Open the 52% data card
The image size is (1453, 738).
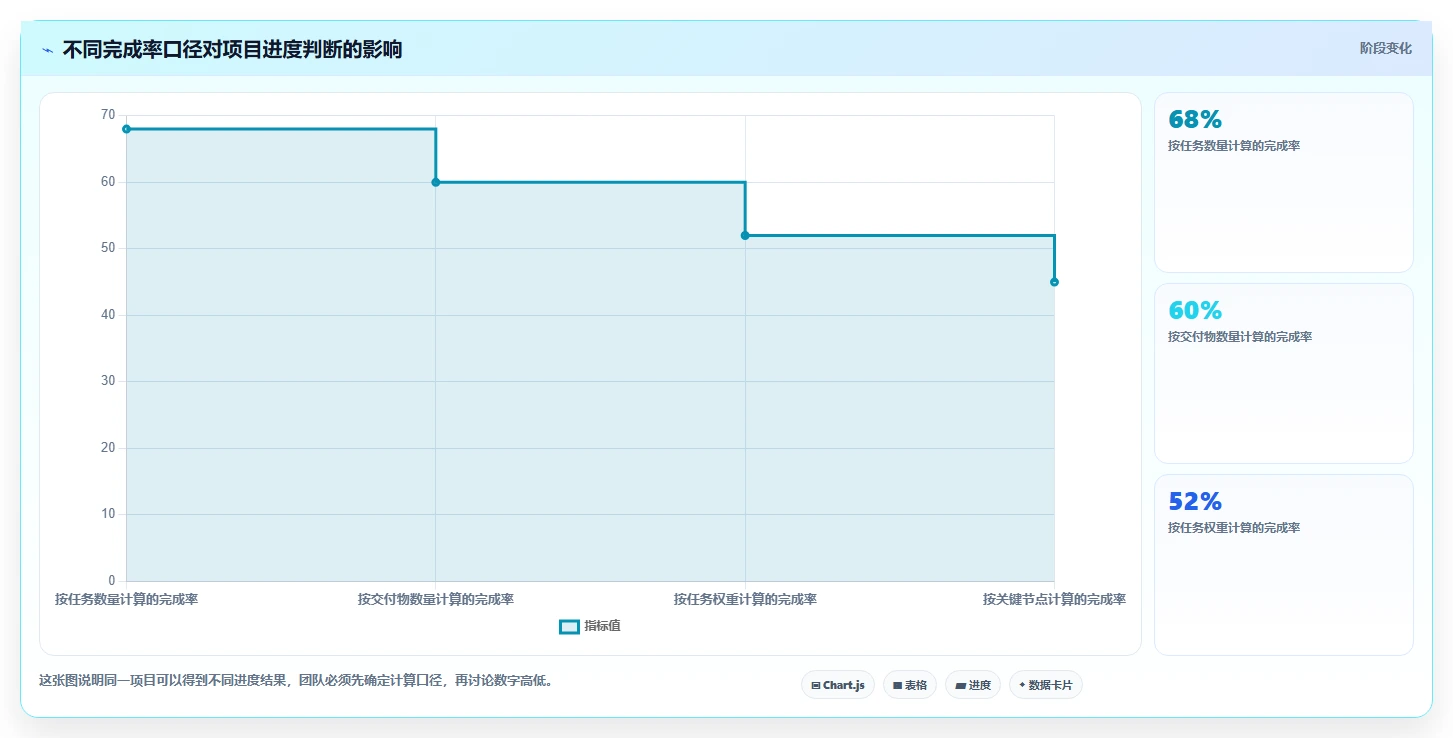[1284, 565]
